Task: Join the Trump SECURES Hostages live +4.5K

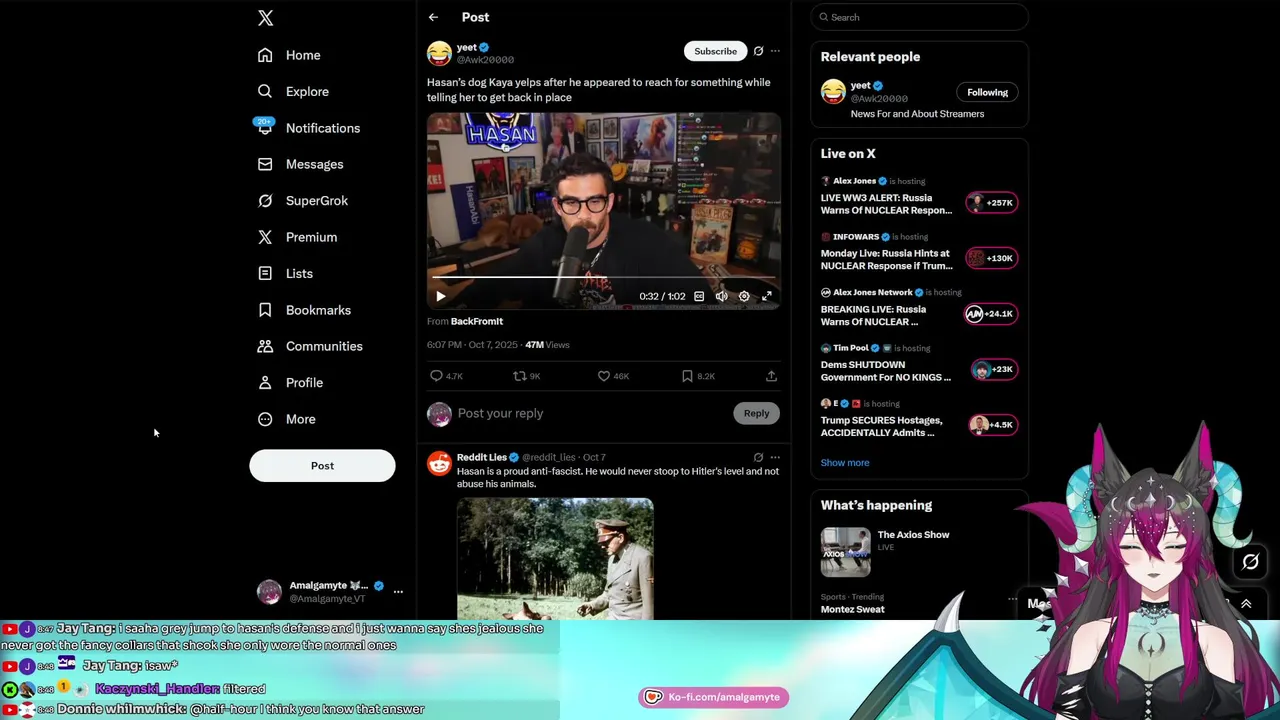Action: 992,425
